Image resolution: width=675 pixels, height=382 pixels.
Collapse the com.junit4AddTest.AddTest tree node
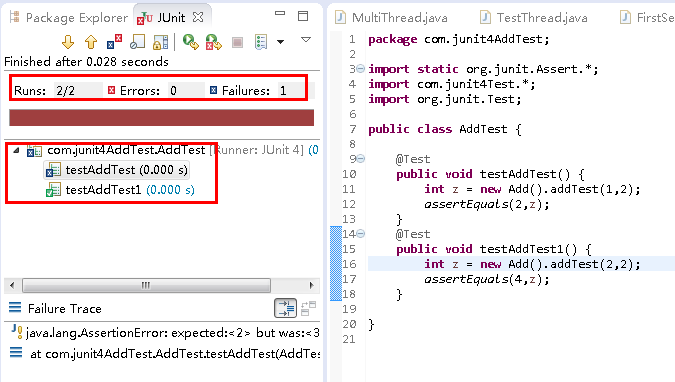click(16, 150)
